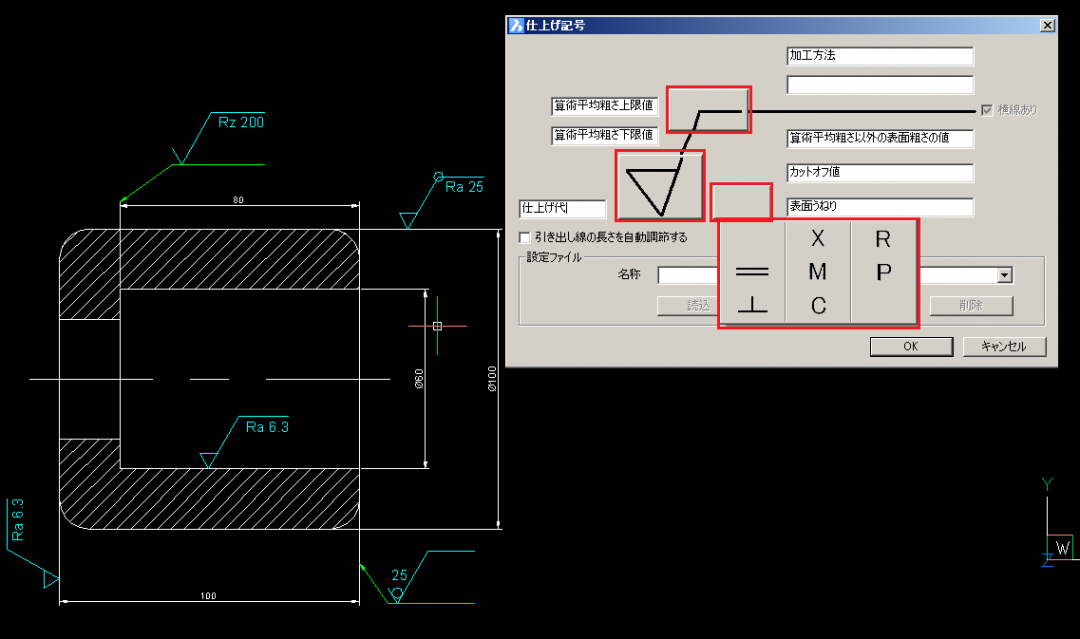Click the OK button
1080x639 pixels.
pyautogui.click(x=911, y=346)
